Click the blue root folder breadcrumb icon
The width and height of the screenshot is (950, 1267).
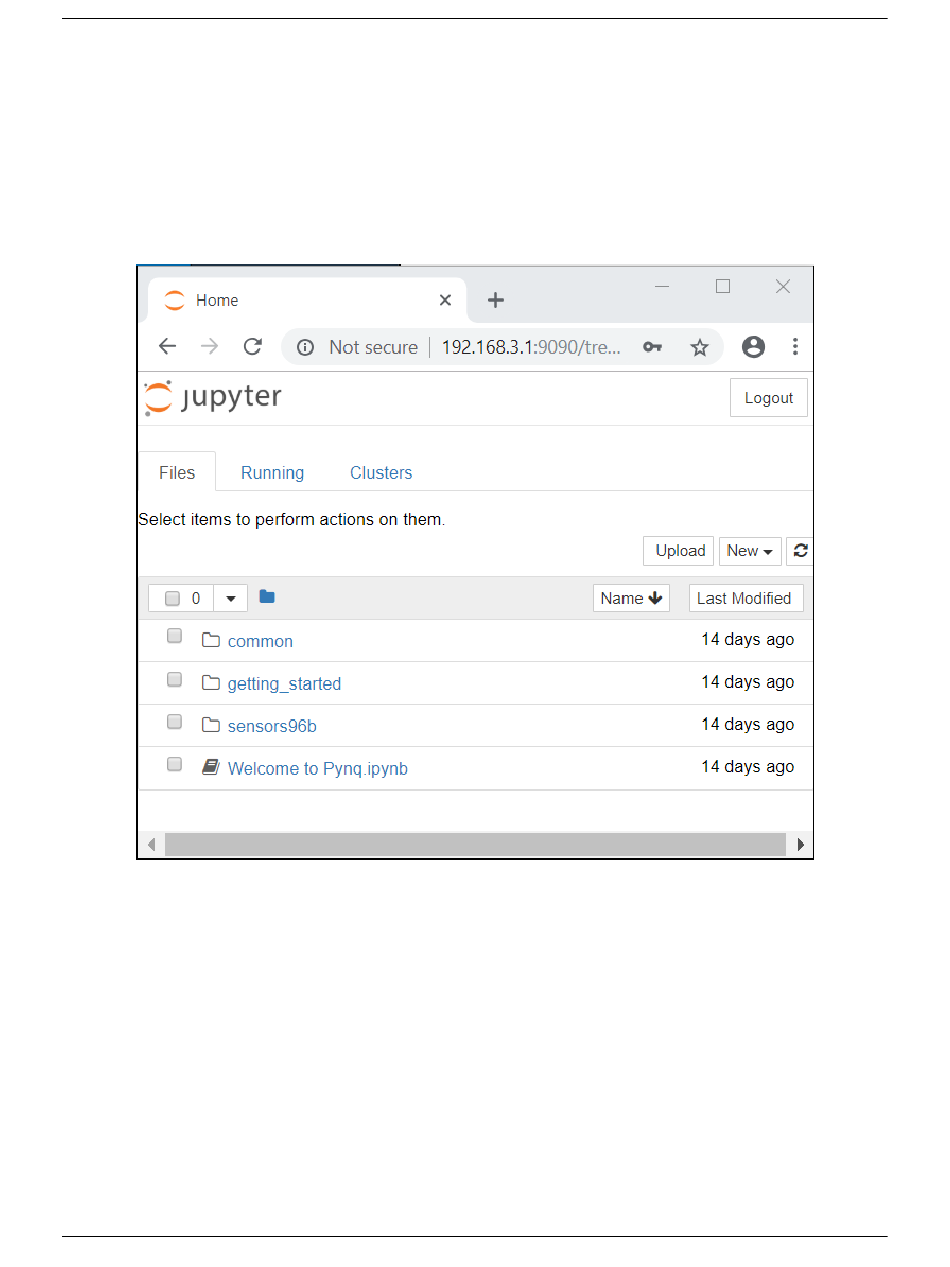[267, 597]
